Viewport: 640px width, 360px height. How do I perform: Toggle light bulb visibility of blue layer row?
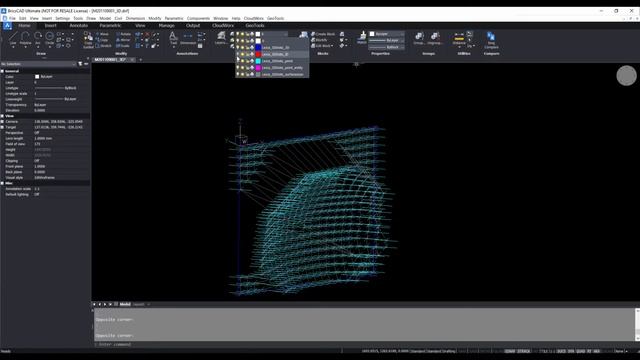pyautogui.click(x=238, y=47)
